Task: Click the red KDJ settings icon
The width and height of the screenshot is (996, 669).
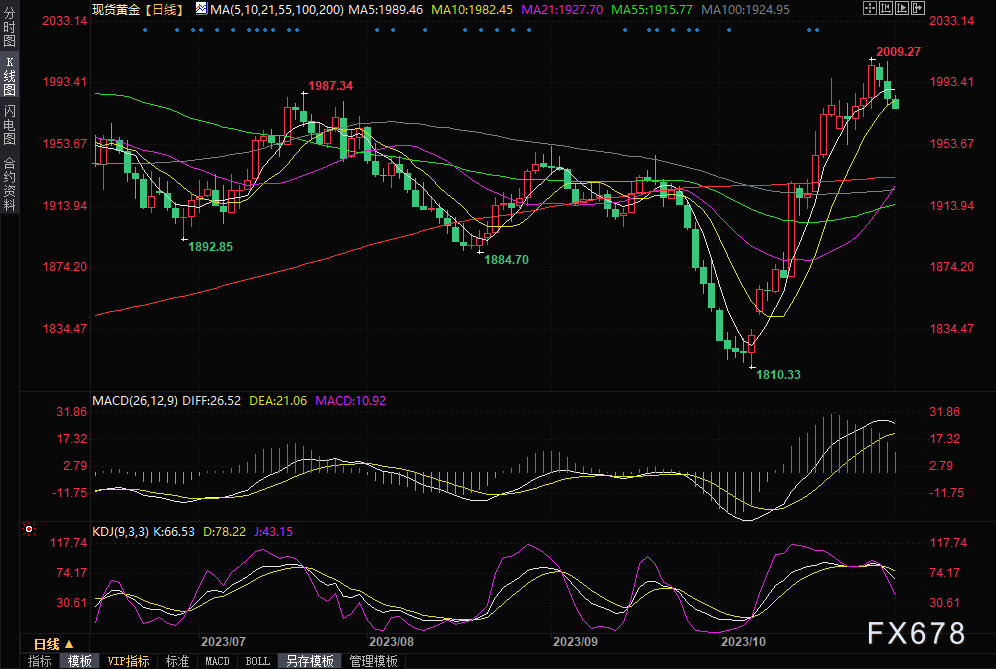Action: click(29, 529)
